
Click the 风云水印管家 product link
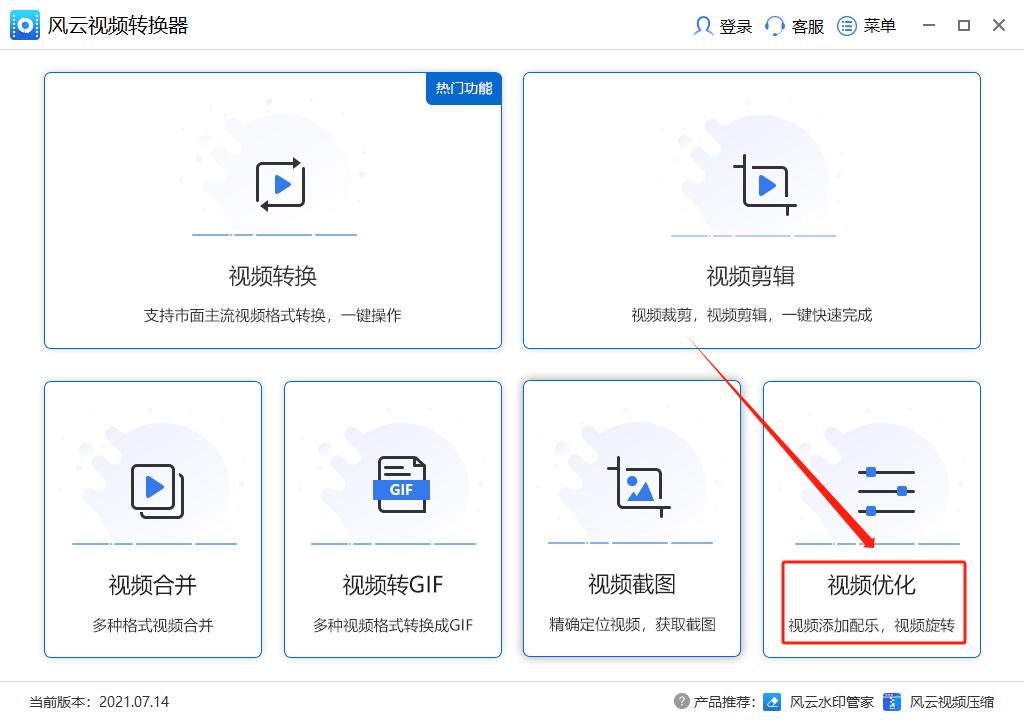(828, 702)
